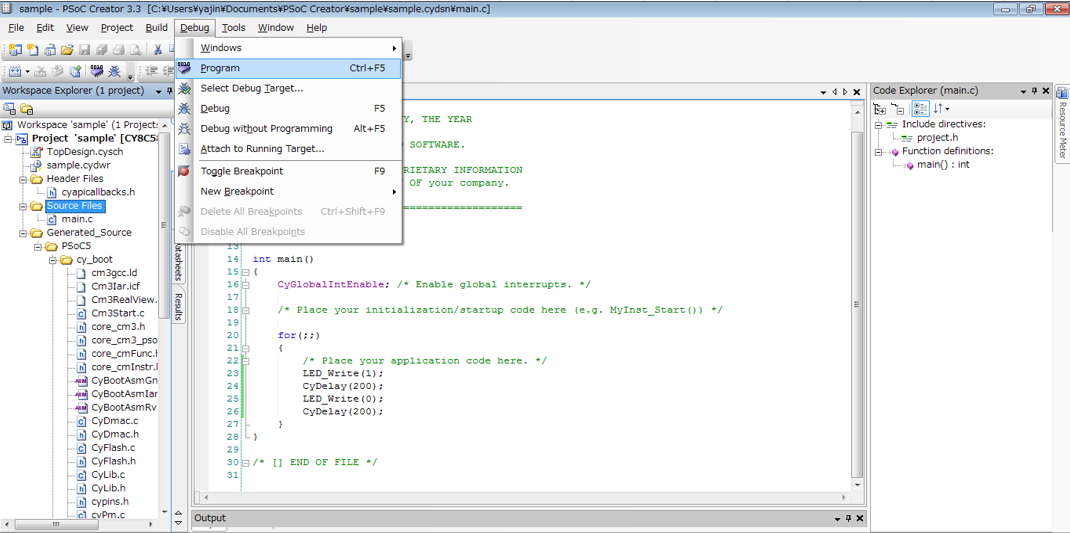Choose Debug without Programming menu entry

(x=289, y=128)
